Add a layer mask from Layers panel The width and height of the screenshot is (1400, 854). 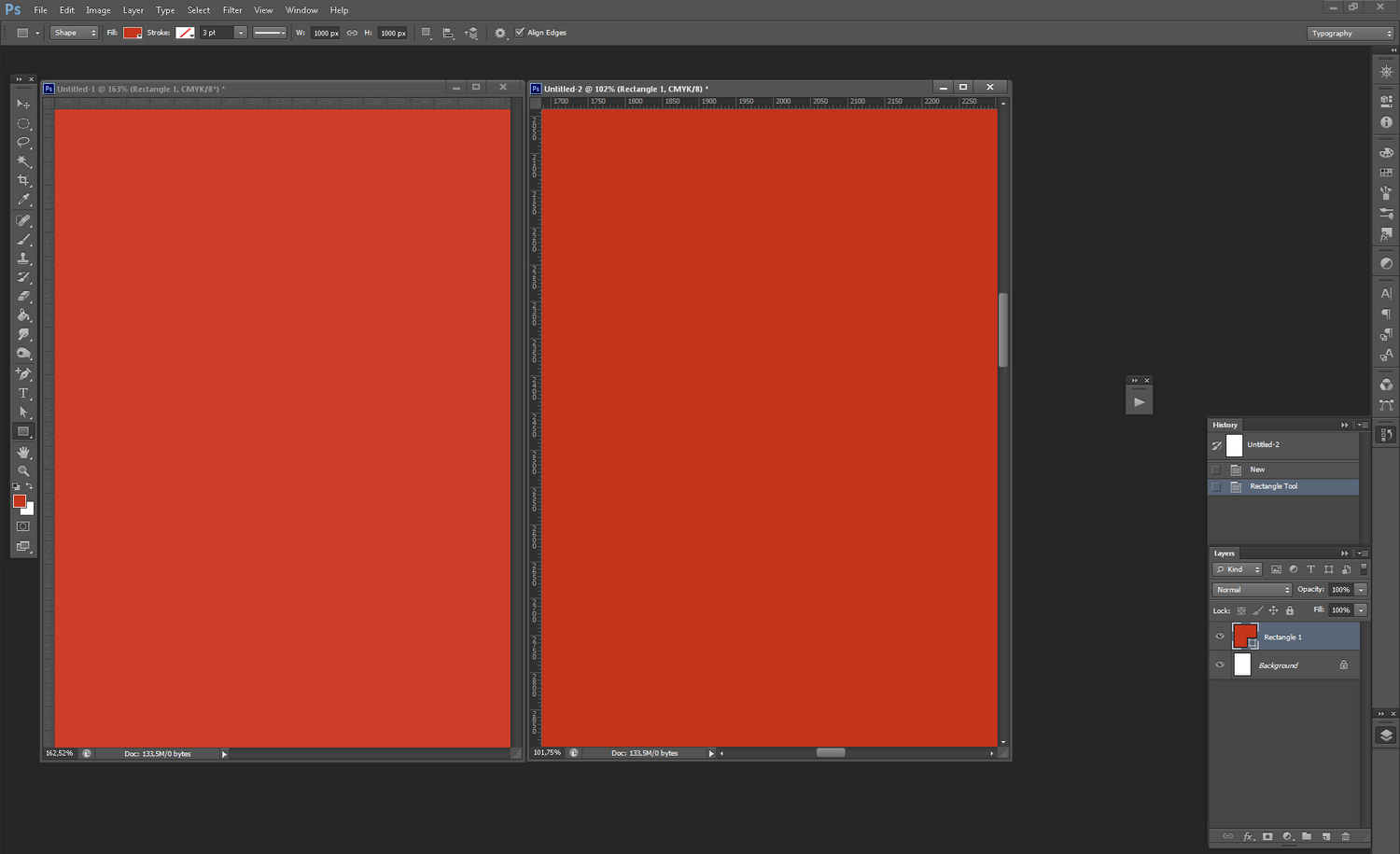(x=1267, y=836)
